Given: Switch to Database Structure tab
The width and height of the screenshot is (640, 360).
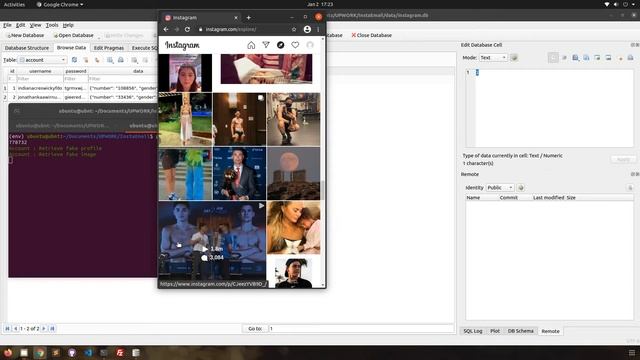Looking at the screenshot, I should click(27, 48).
